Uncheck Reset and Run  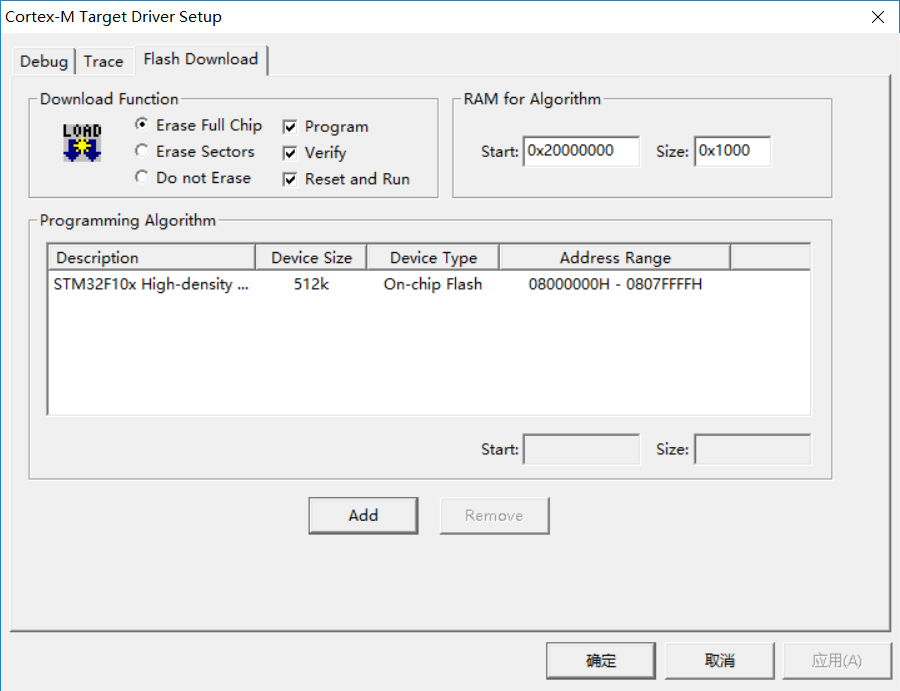point(289,179)
